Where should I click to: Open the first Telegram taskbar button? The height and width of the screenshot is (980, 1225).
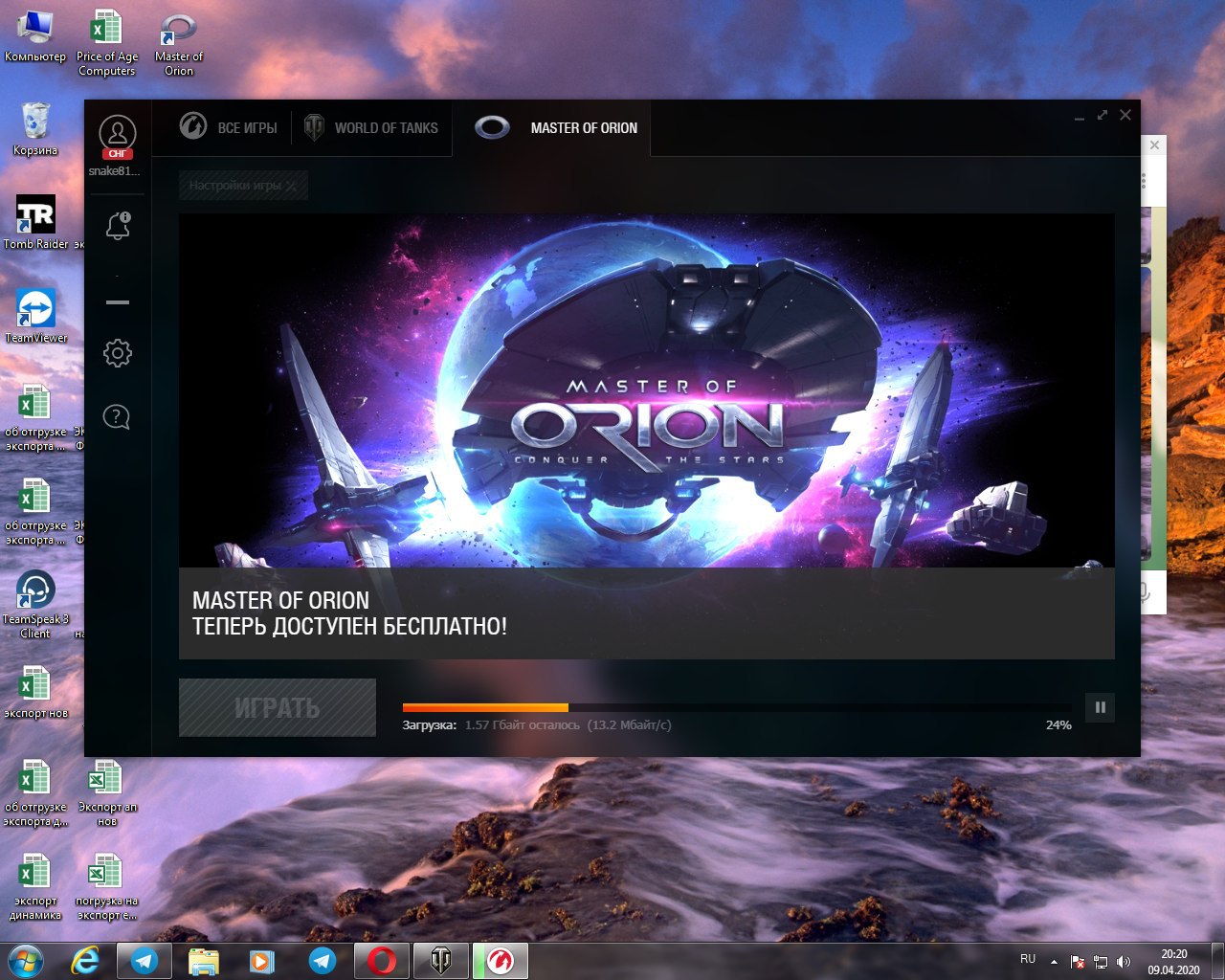pyautogui.click(x=145, y=961)
